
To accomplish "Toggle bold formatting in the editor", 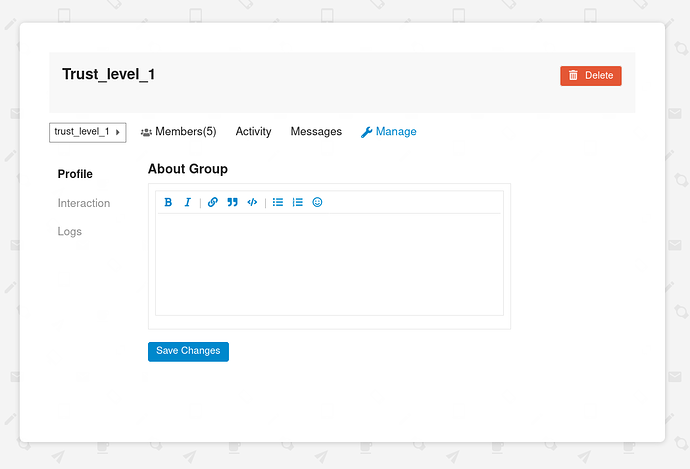I will click(x=168, y=202).
